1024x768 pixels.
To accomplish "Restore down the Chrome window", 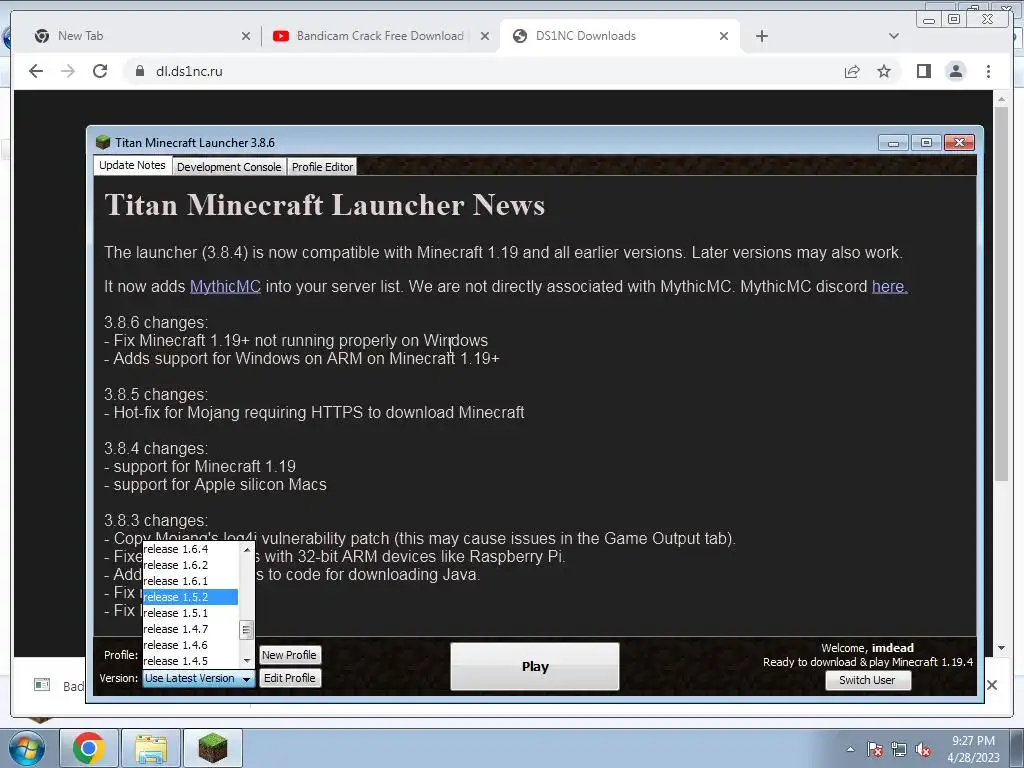I will tap(954, 19).
